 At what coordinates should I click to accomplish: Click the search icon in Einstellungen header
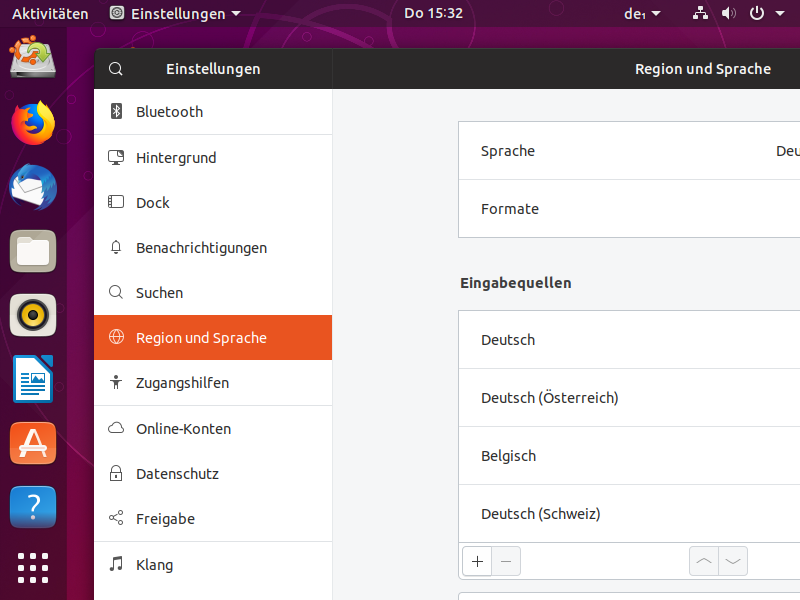point(116,69)
